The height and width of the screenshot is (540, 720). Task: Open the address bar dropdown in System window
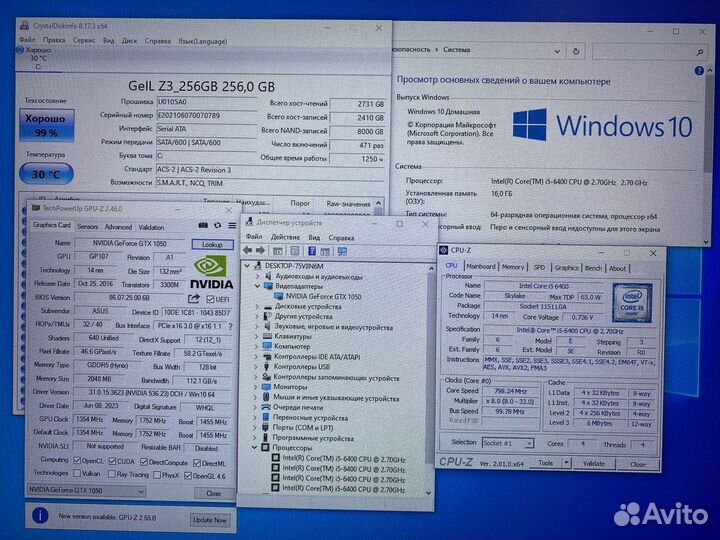[557, 51]
